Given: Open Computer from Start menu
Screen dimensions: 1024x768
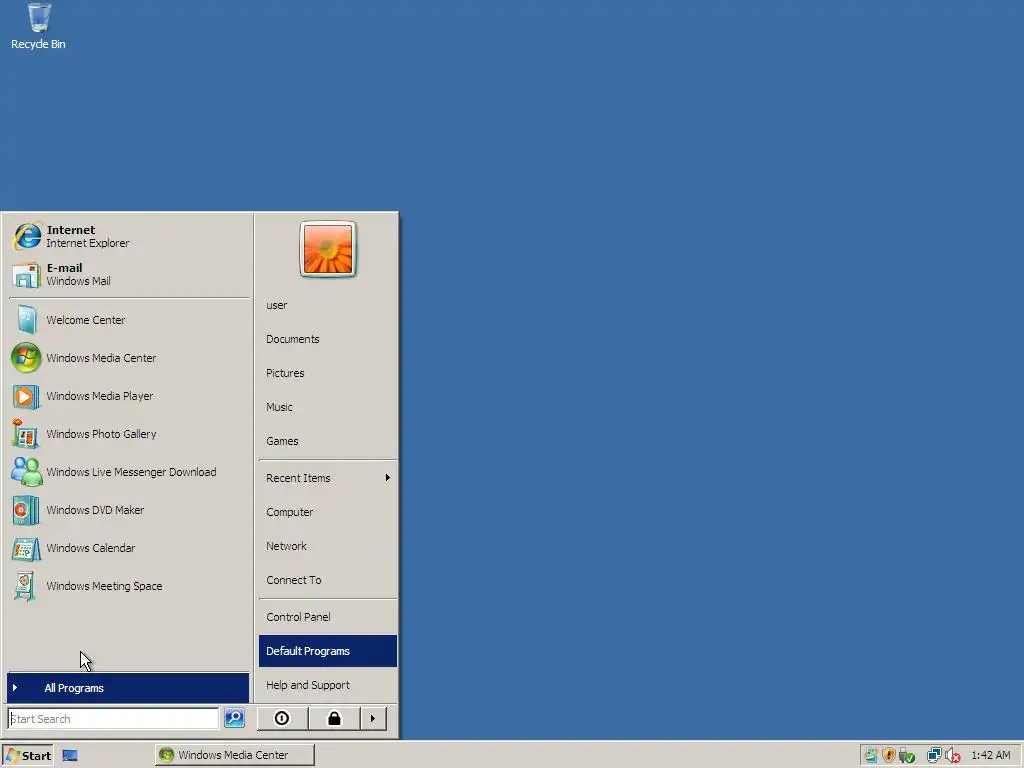Looking at the screenshot, I should tap(328, 512).
